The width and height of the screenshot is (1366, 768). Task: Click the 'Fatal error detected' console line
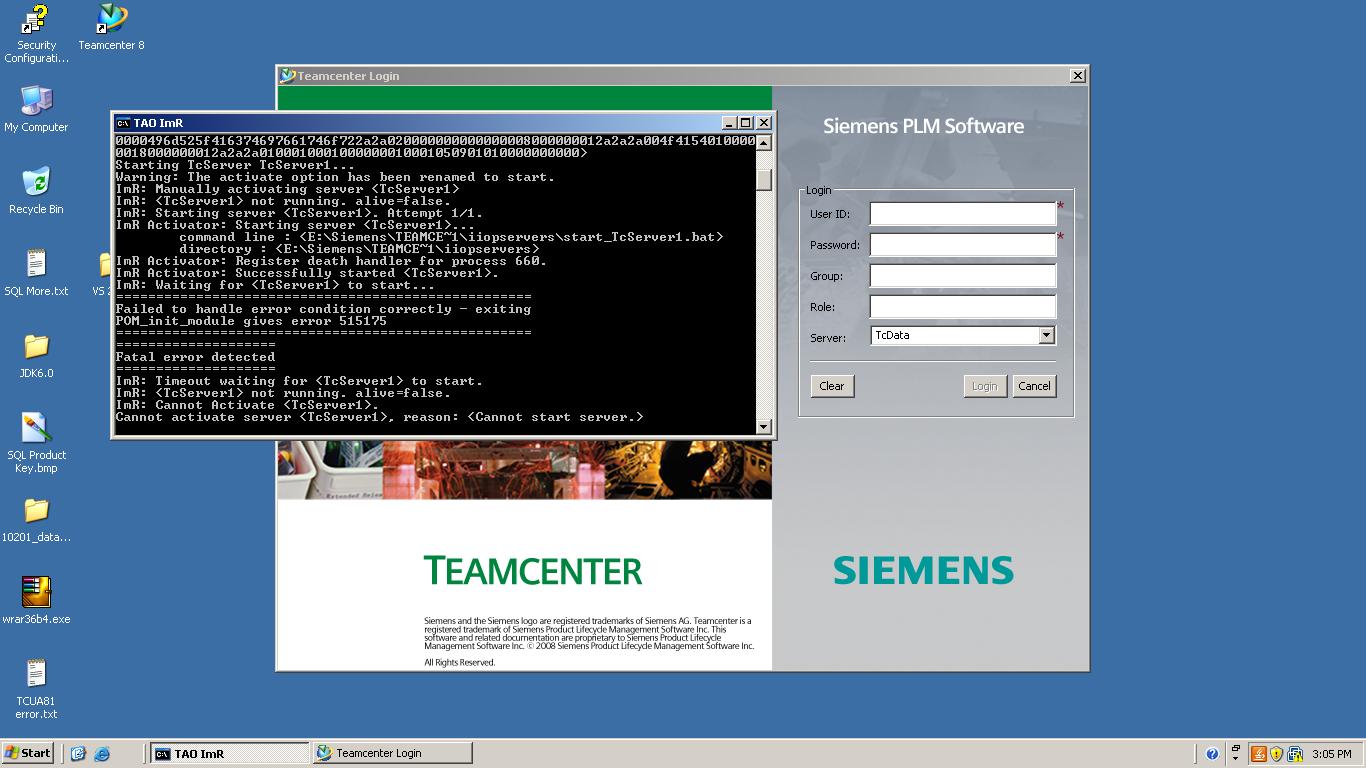click(x=195, y=357)
